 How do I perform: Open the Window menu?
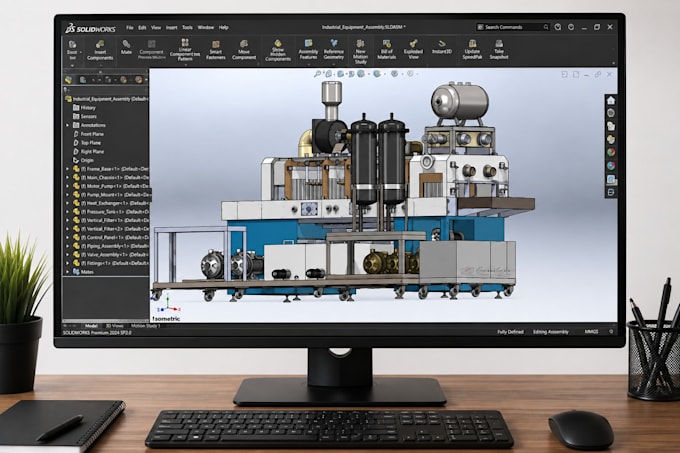[x=206, y=27]
